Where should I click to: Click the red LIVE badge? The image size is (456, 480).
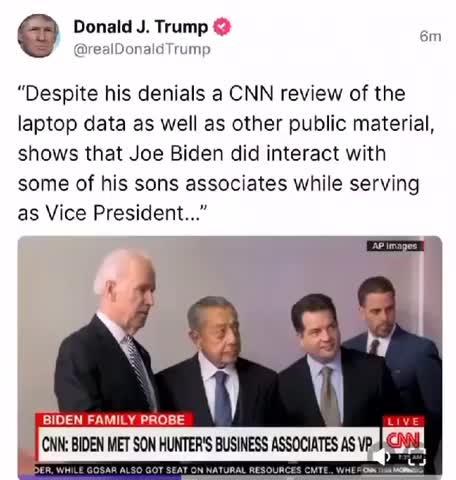pyautogui.click(x=403, y=421)
